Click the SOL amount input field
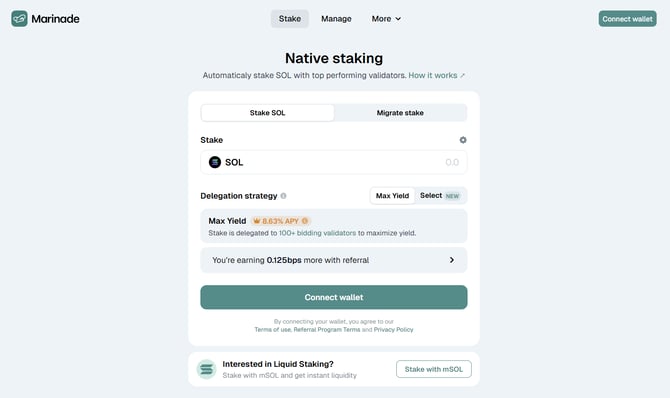This screenshot has height=398, width=670. [334, 162]
